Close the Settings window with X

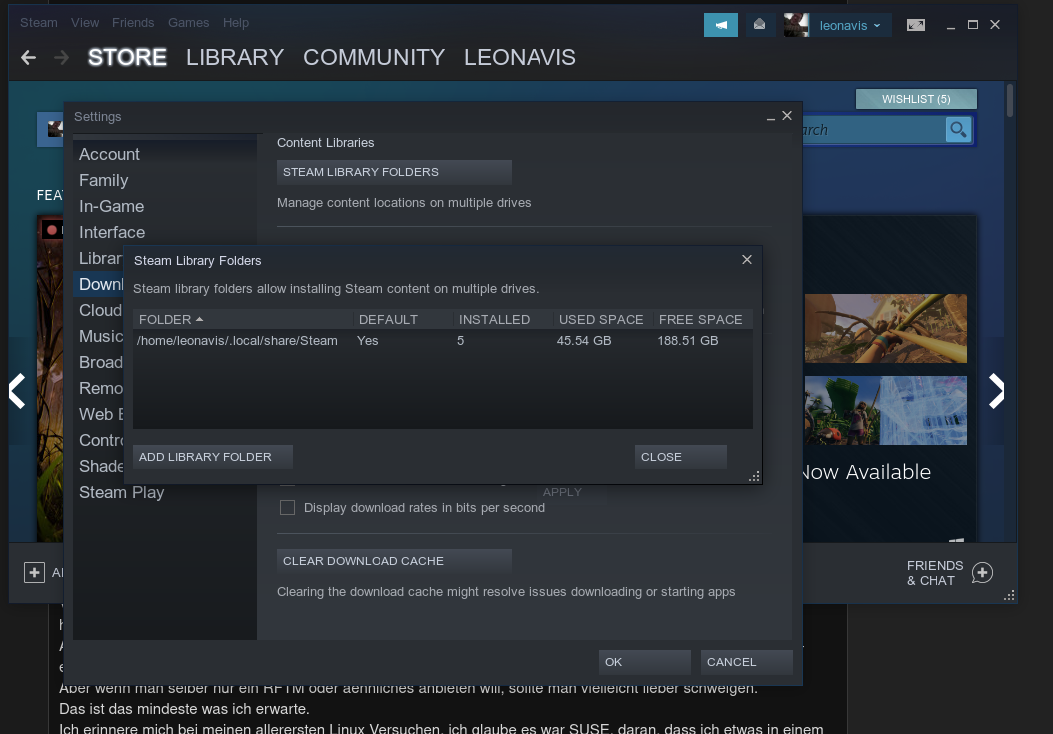pos(787,116)
